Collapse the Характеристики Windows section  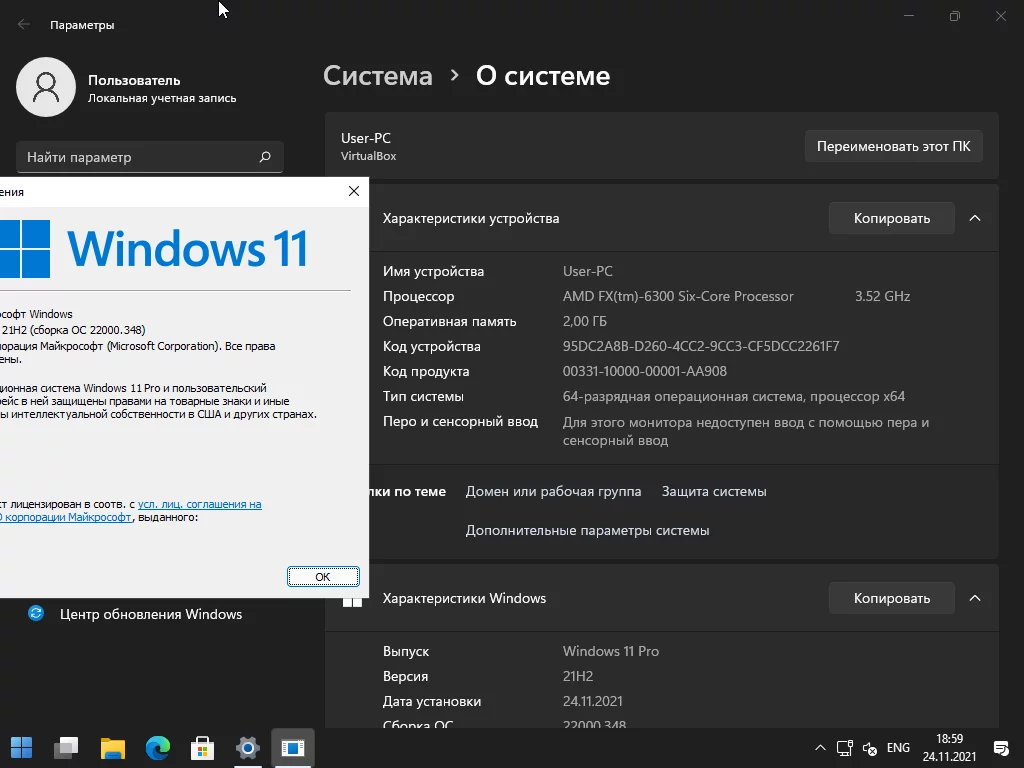coord(975,598)
